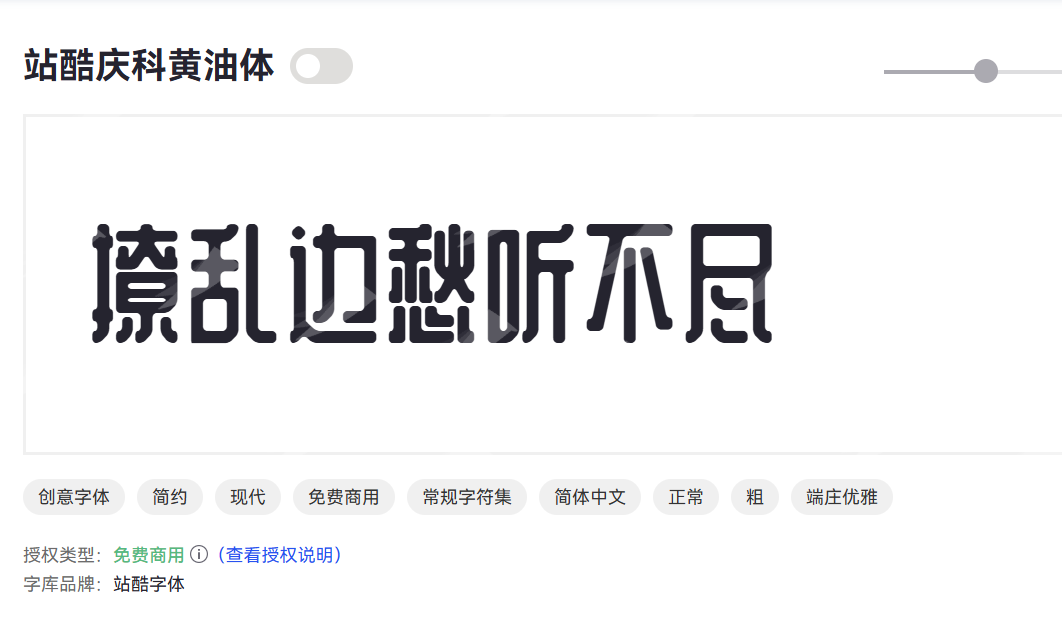The width and height of the screenshot is (1062, 639).
Task: Click the 站酷字体 brand name
Action: click(149, 584)
